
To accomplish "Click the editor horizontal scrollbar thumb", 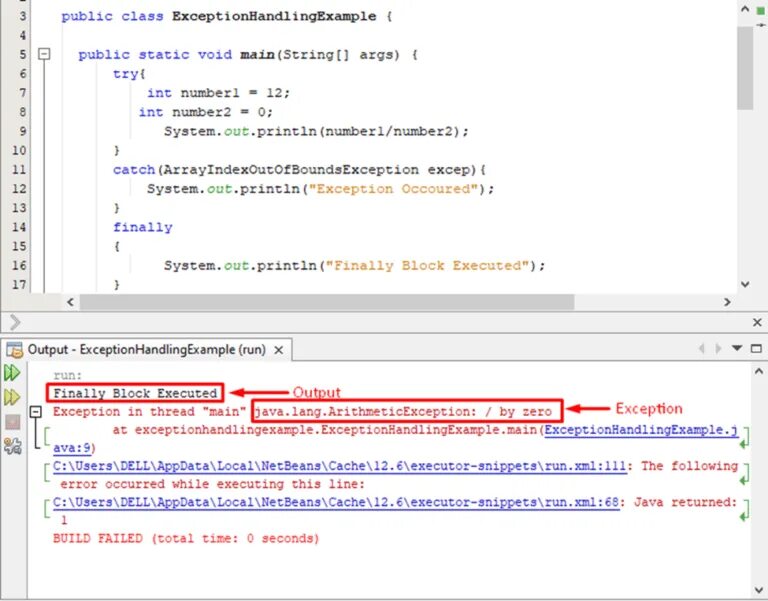I will [327, 302].
